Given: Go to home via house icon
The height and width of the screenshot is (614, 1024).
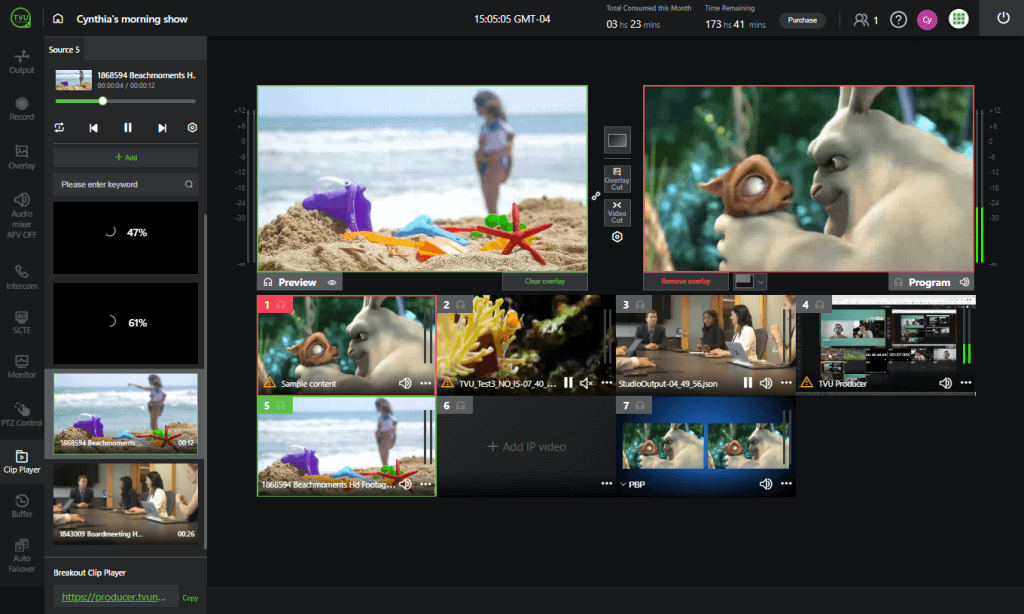Looking at the screenshot, I should 58,19.
